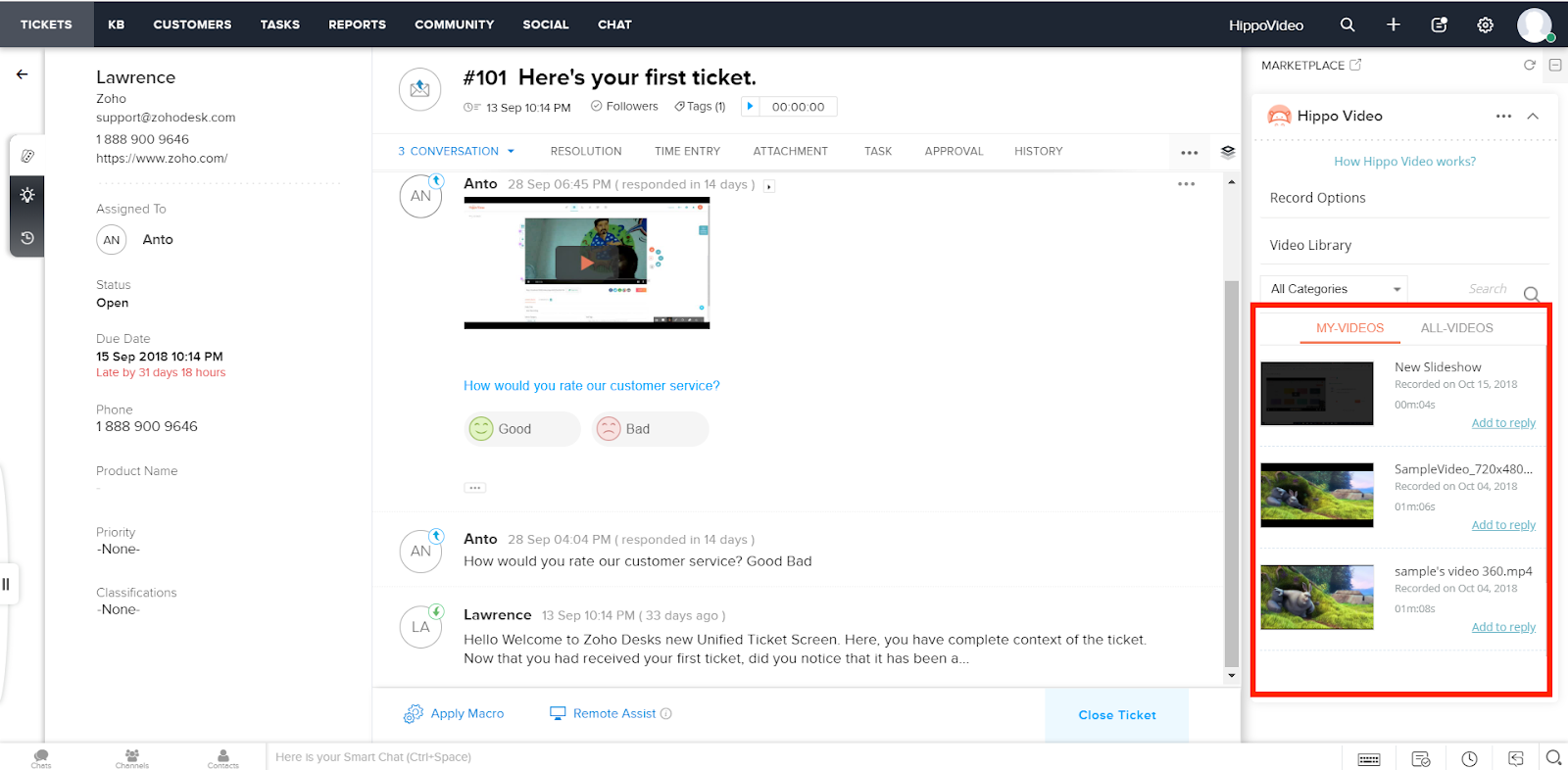This screenshot has width=1568, height=770.
Task: Open the All Categories dropdown
Action: point(1334,289)
